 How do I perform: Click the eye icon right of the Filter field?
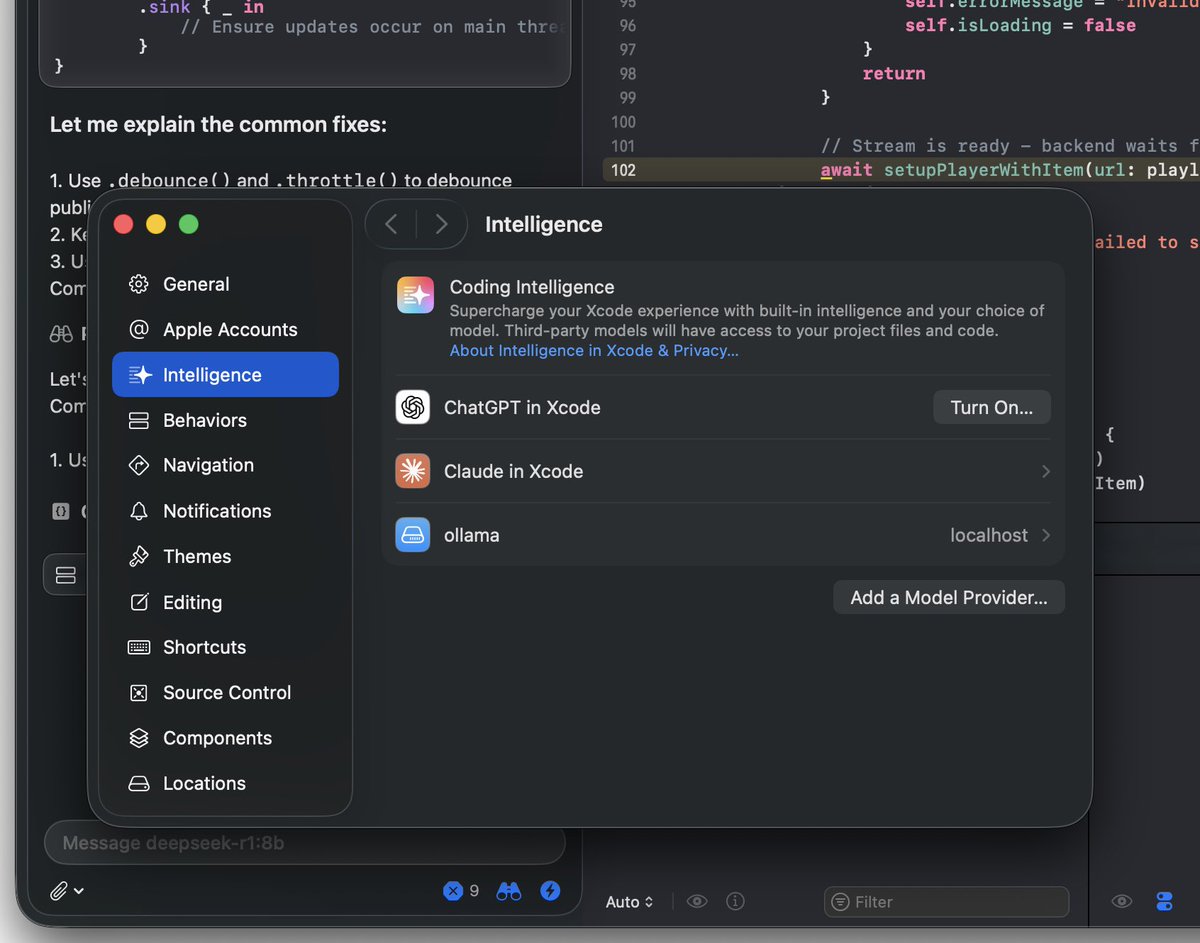1122,901
